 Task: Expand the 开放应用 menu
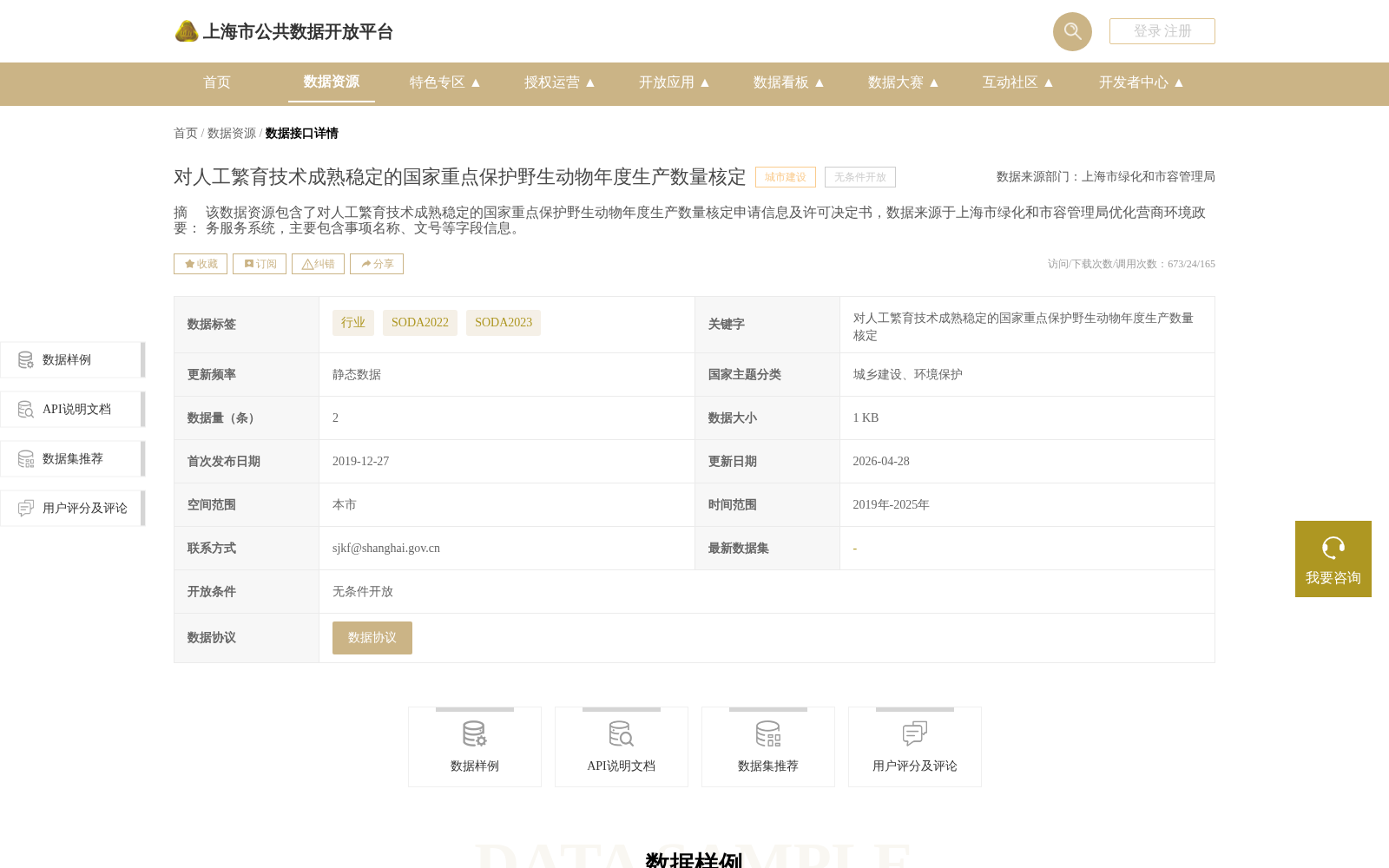(675, 82)
